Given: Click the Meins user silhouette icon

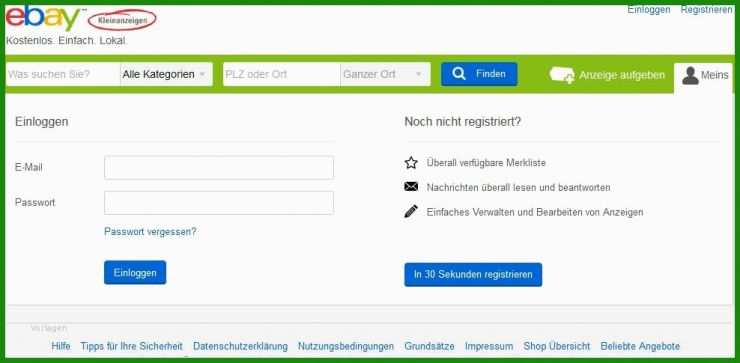Looking at the screenshot, I should pyautogui.click(x=690, y=75).
